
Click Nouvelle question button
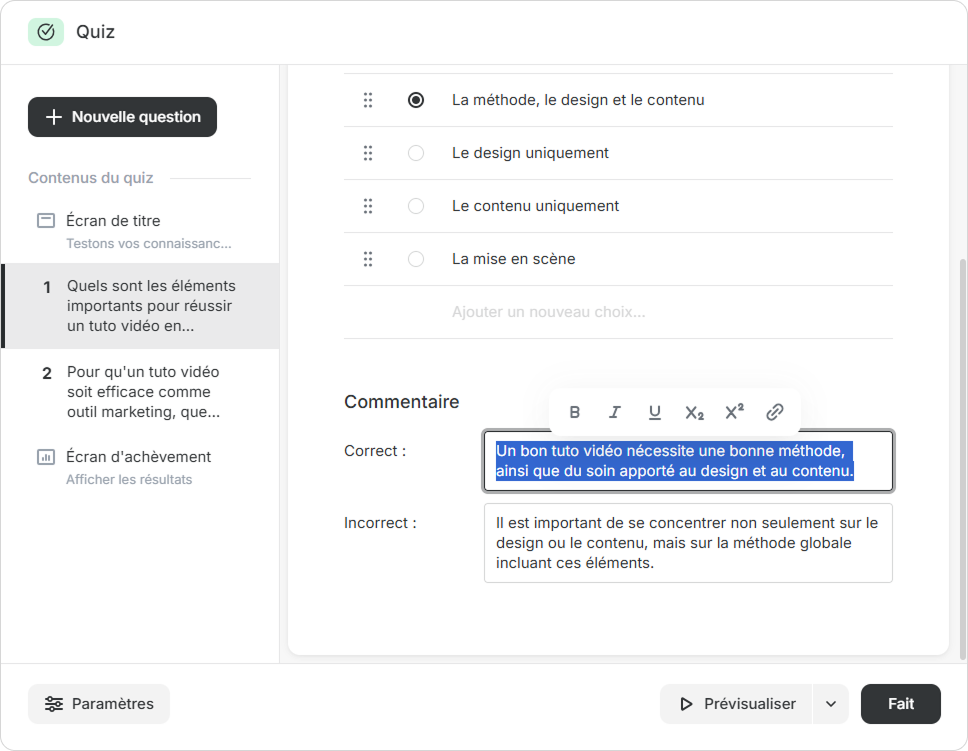pos(122,117)
